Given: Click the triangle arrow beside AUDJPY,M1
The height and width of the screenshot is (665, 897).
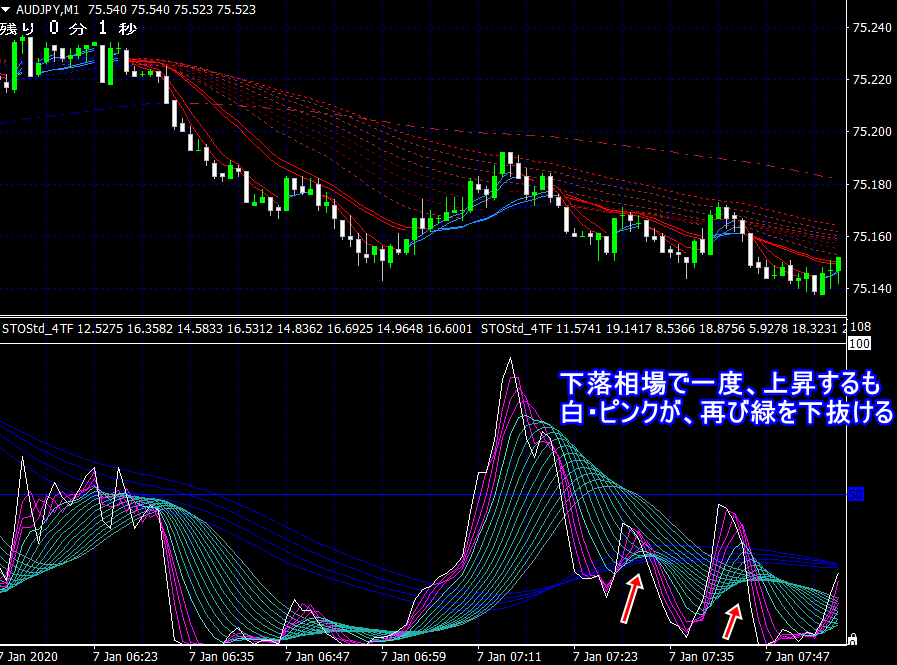Looking at the screenshot, I should click(x=6, y=10).
